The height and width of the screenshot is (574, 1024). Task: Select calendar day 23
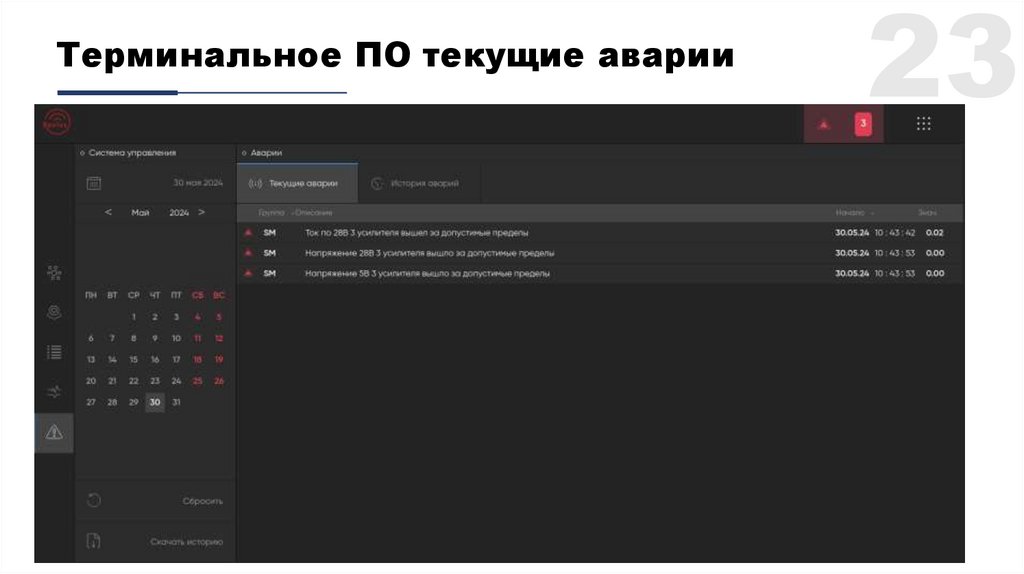(155, 381)
